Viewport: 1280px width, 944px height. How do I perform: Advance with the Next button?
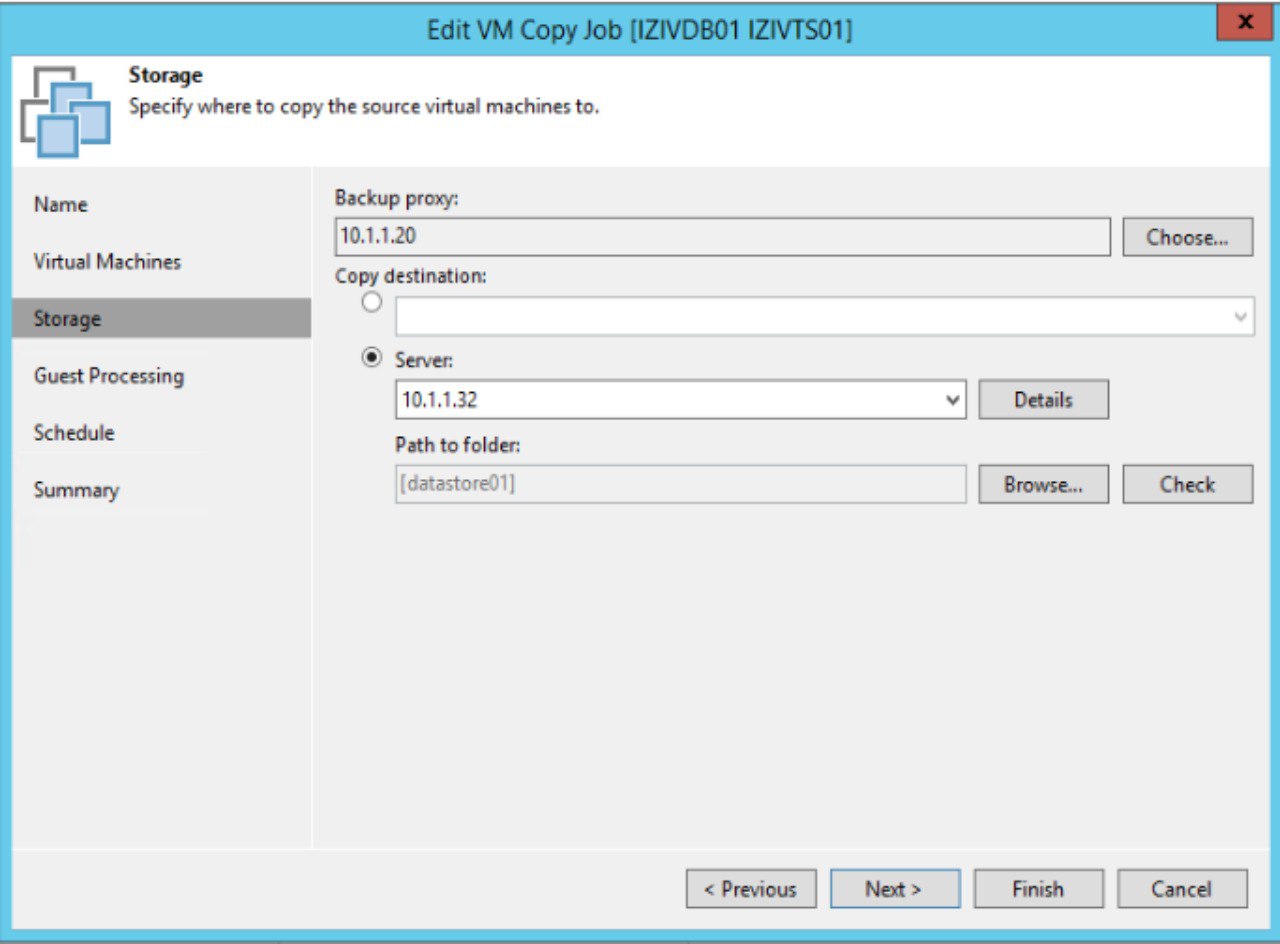(x=895, y=889)
